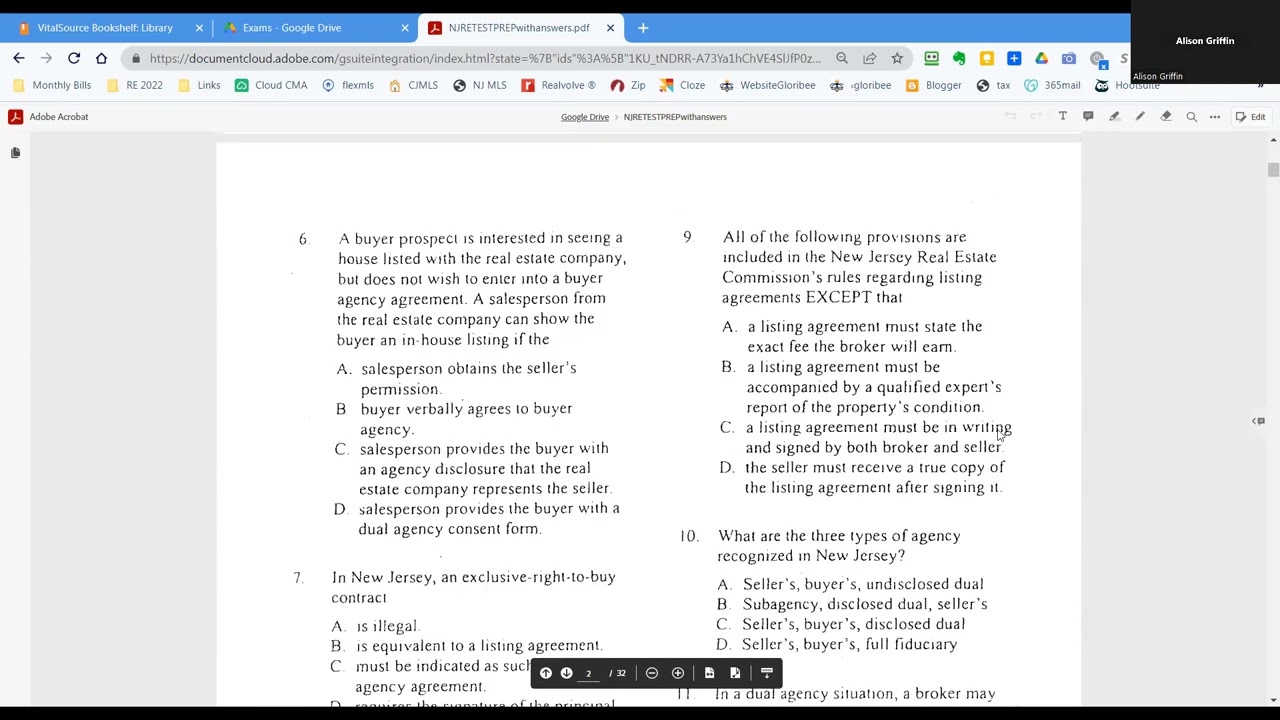Open the Links bookmark folder
Viewport: 1280px width, 720px height.
(x=199, y=86)
